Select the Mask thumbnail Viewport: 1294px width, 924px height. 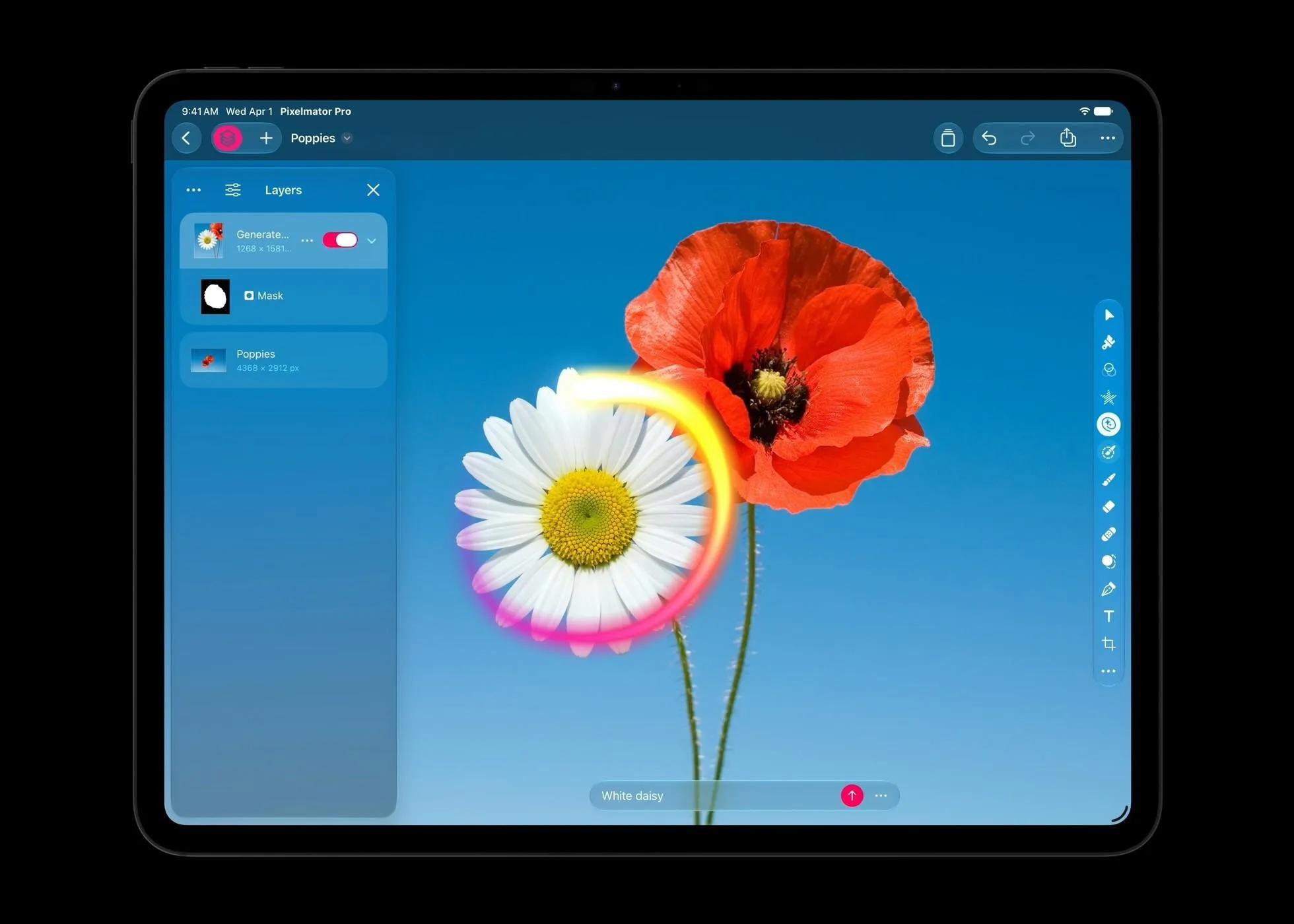coord(215,296)
